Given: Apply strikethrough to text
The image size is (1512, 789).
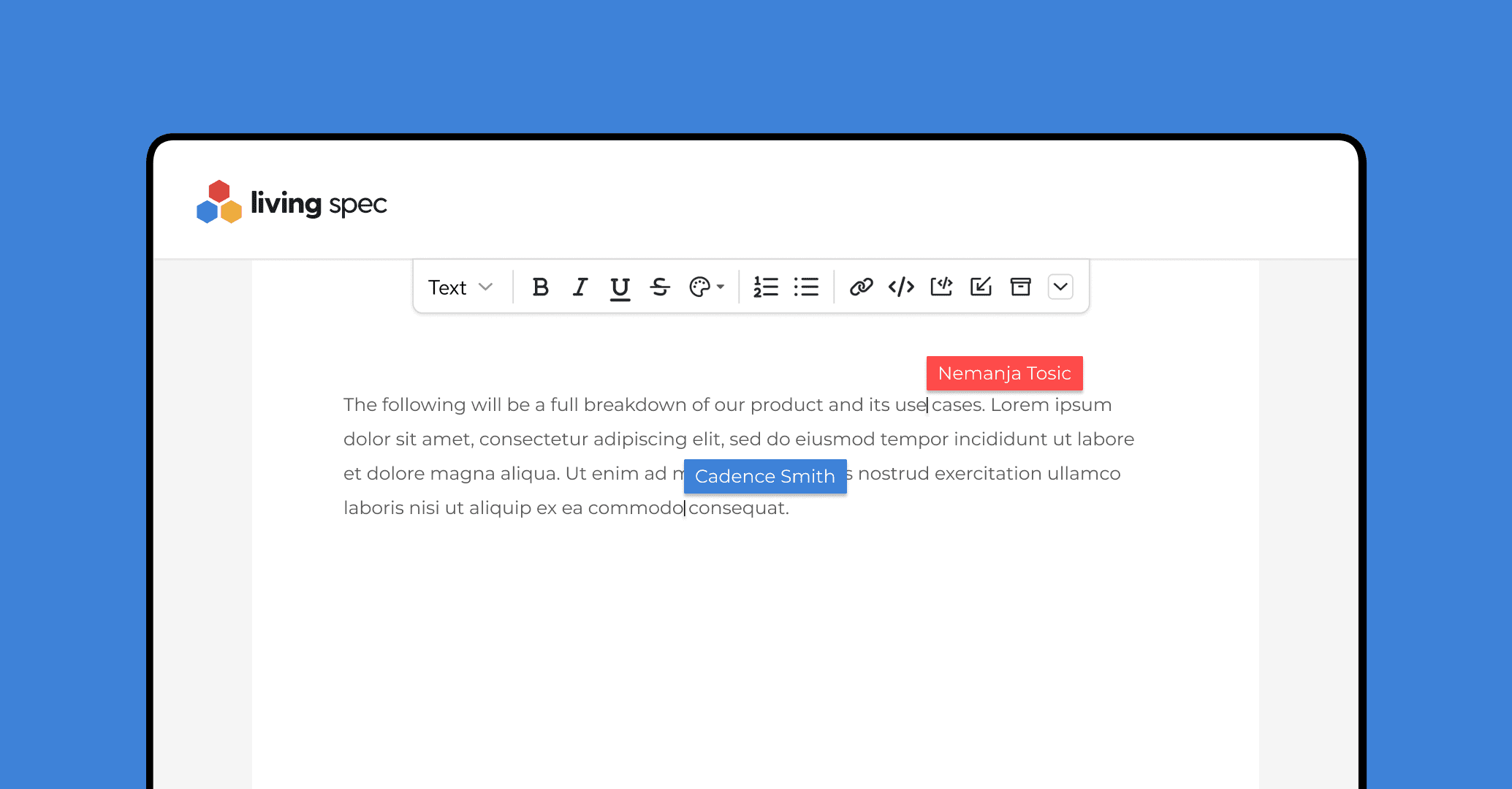Looking at the screenshot, I should [660, 287].
